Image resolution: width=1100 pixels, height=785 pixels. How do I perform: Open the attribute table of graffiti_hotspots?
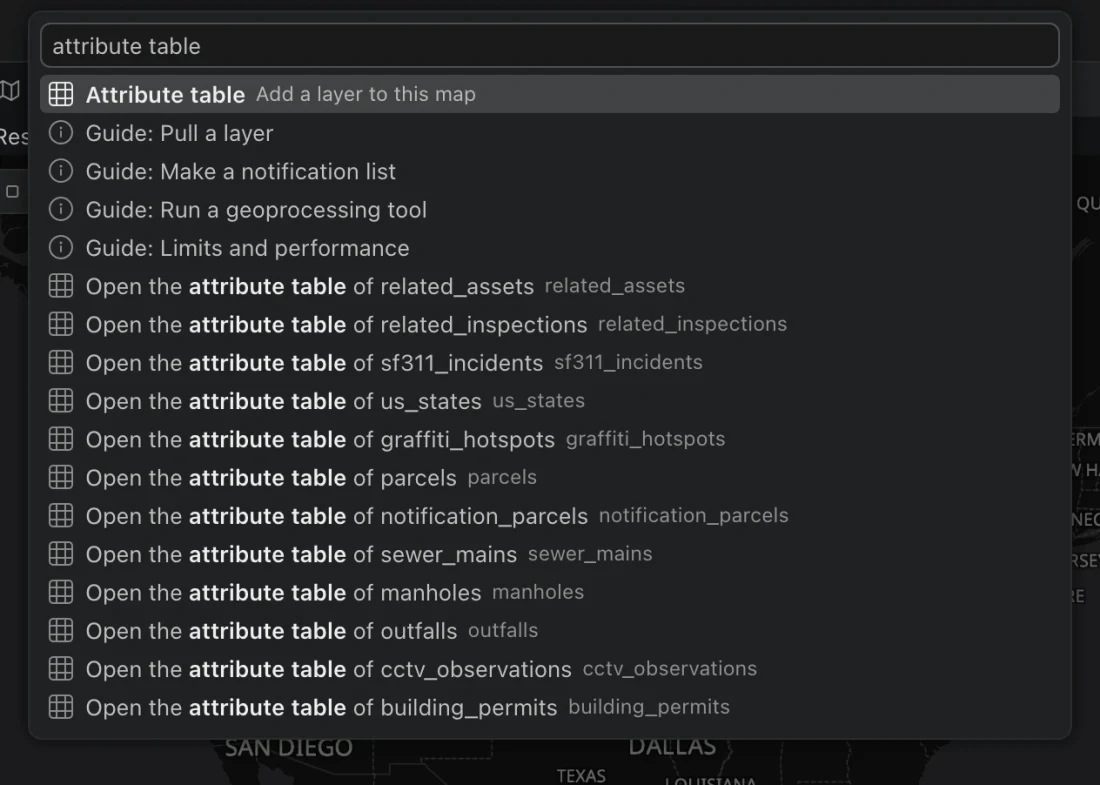point(549,439)
